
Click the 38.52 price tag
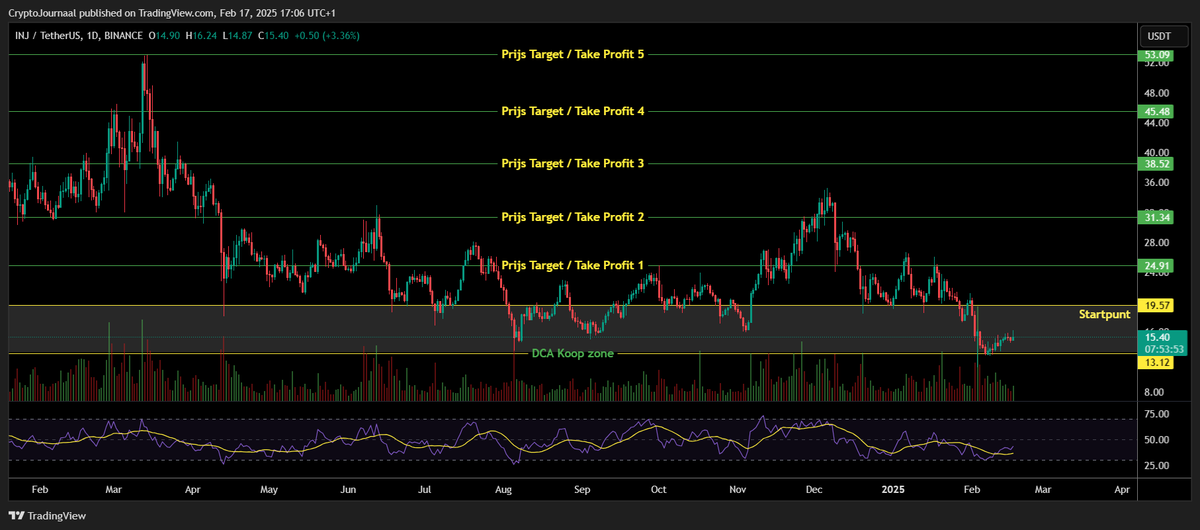1158,163
